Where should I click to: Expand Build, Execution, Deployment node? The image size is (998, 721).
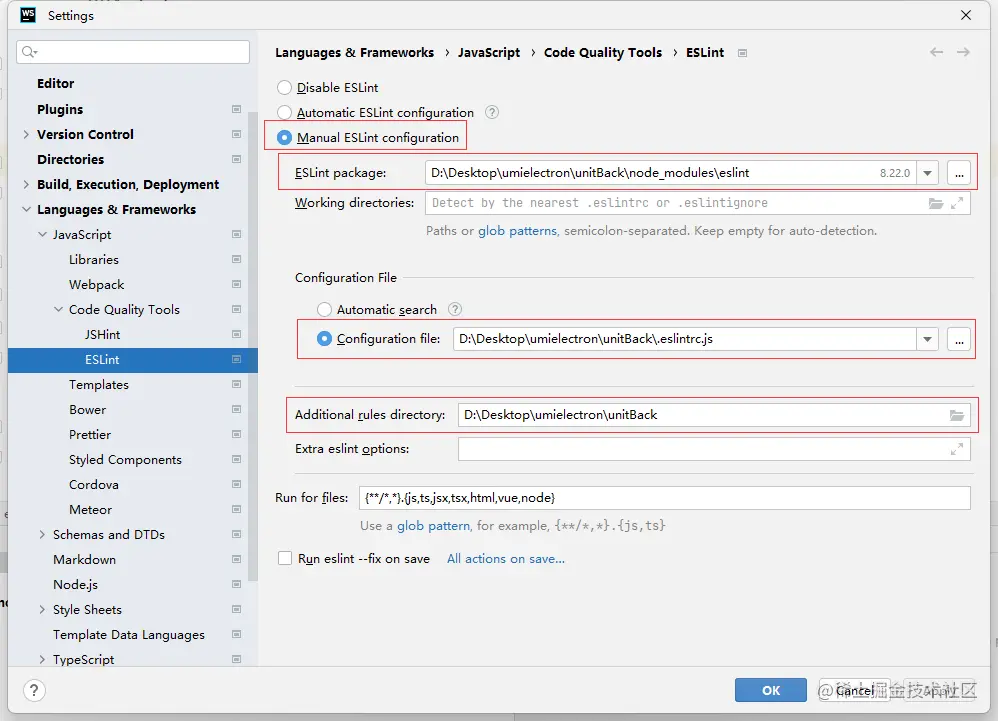26,185
